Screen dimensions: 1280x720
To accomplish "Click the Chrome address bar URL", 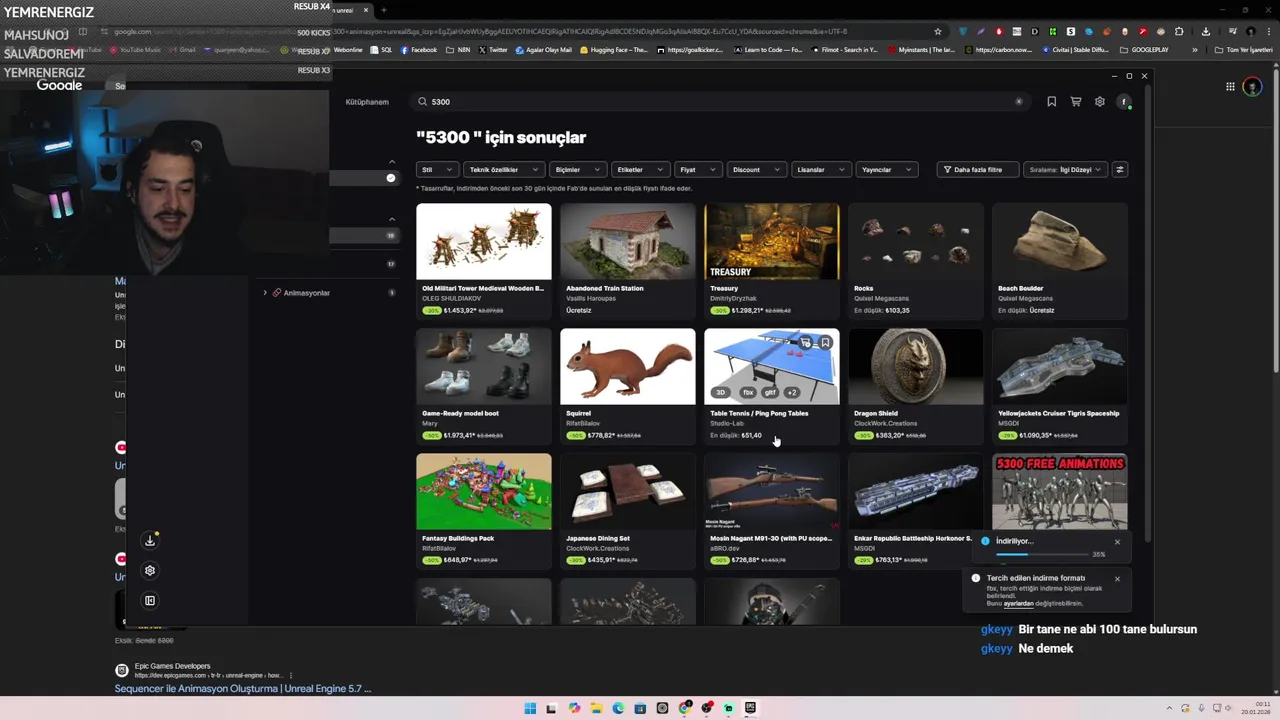I will (x=520, y=31).
